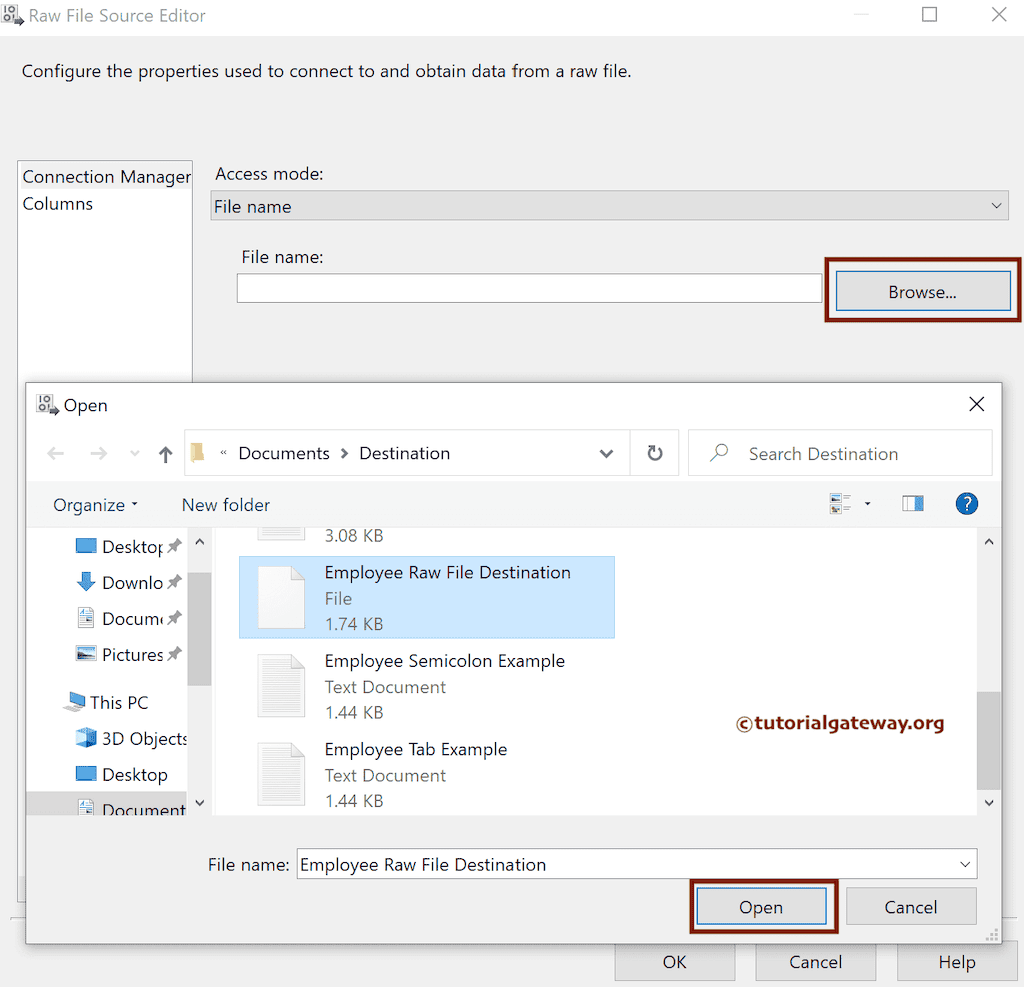The width and height of the screenshot is (1024, 987).
Task: Select Employee Tab Example file
Action: 426,774
